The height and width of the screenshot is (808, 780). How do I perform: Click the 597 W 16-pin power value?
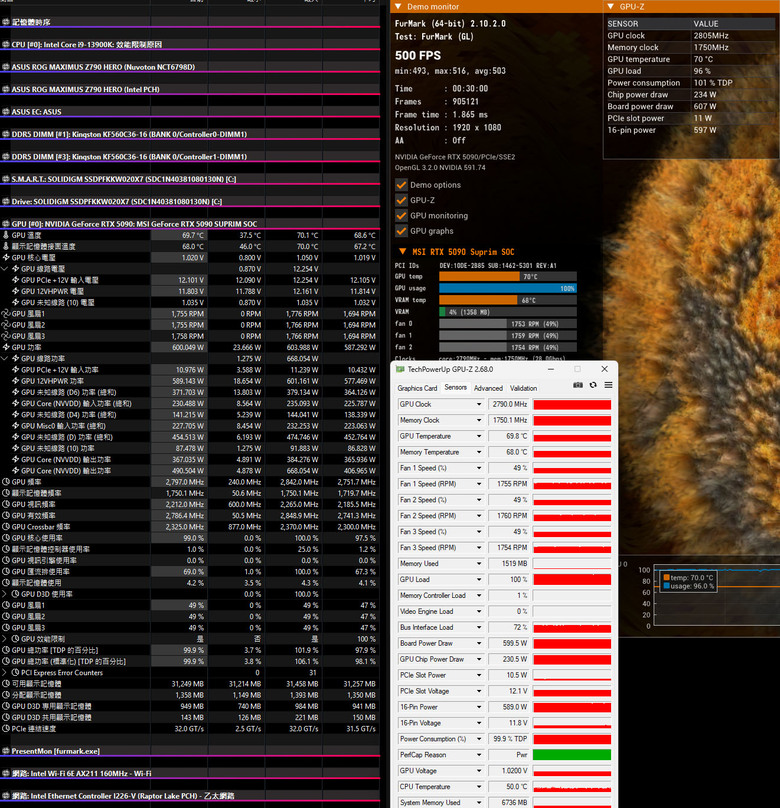(705, 130)
